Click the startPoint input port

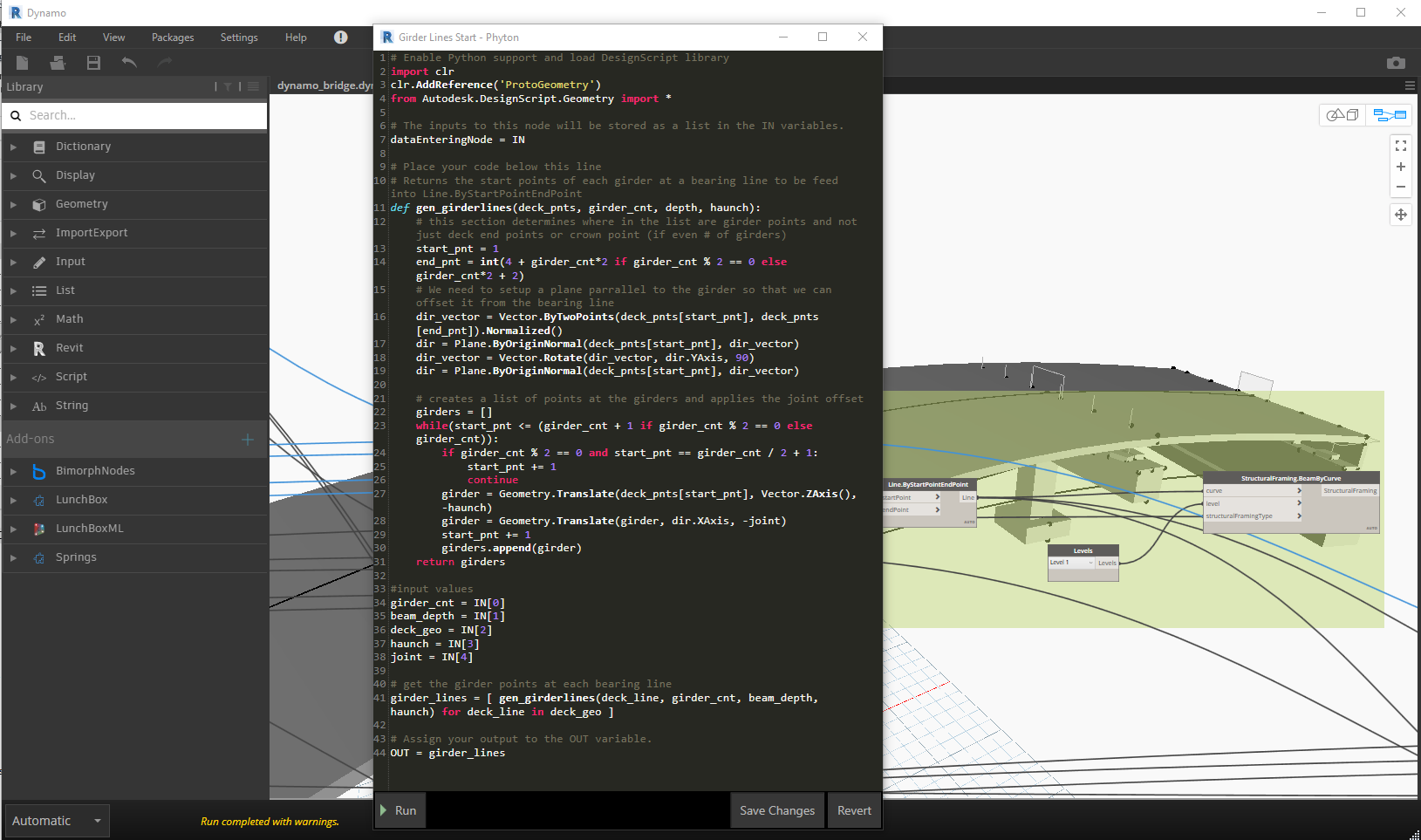tap(912, 497)
